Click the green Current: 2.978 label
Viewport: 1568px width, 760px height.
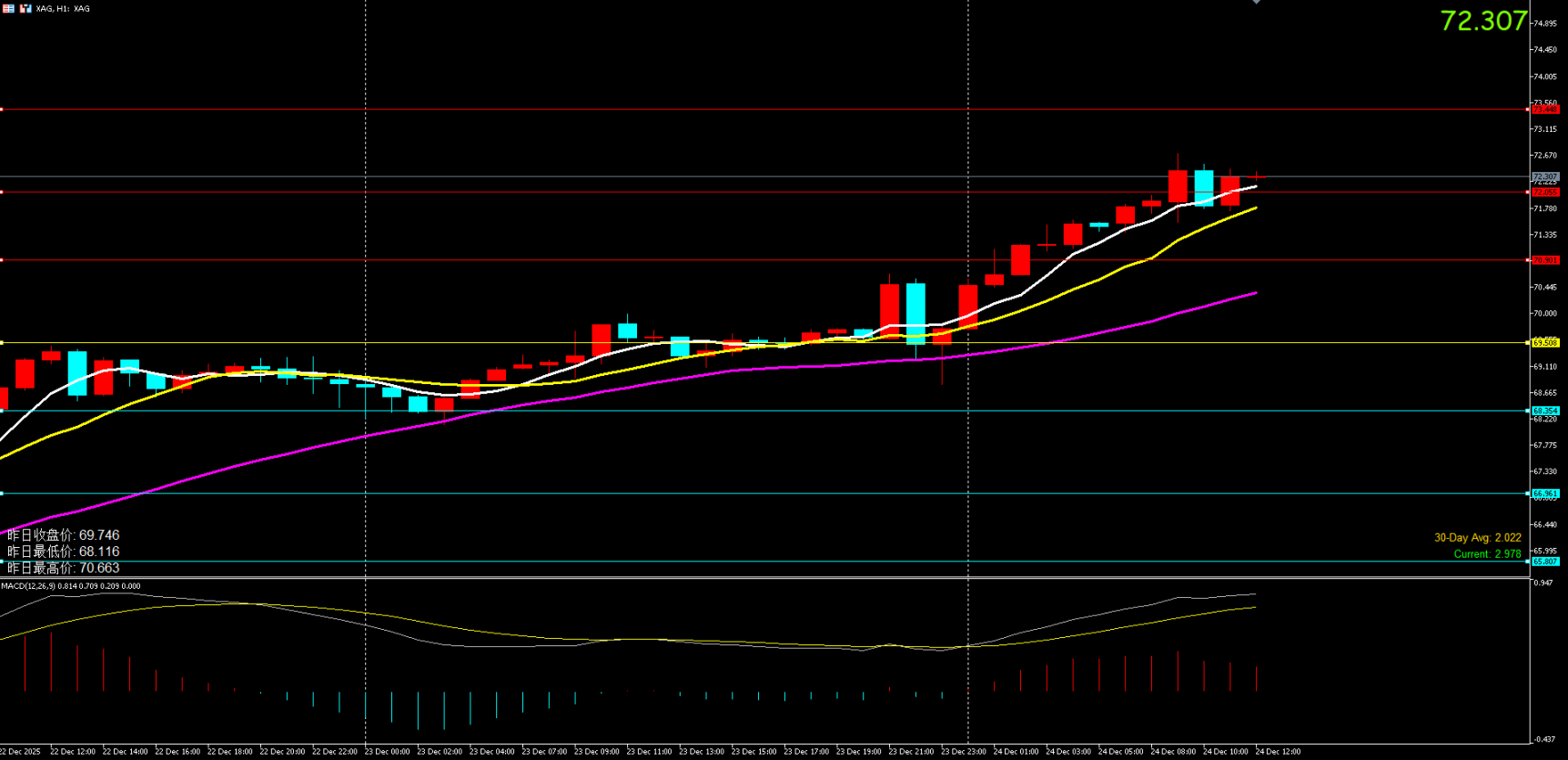pos(1487,554)
